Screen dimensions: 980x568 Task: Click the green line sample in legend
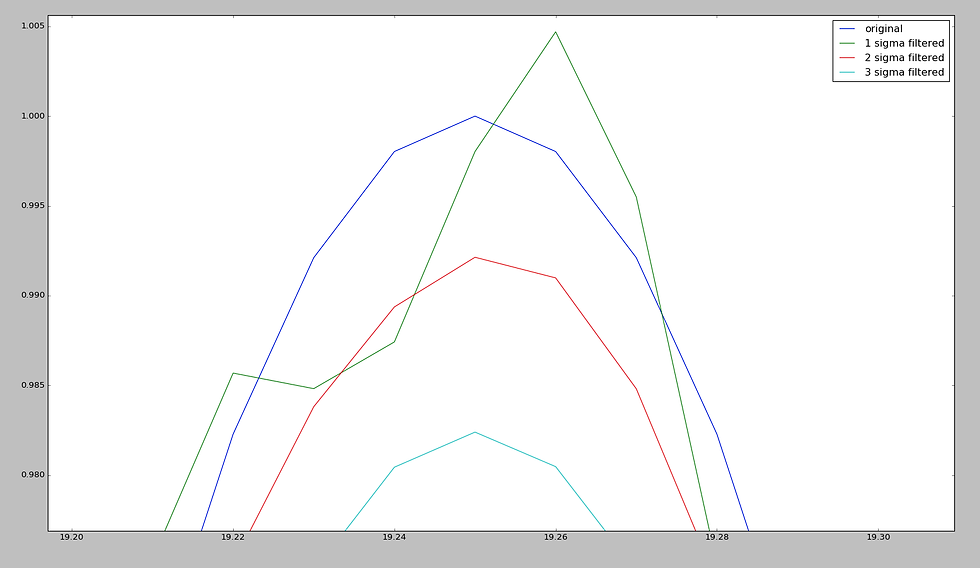pyautogui.click(x=847, y=43)
